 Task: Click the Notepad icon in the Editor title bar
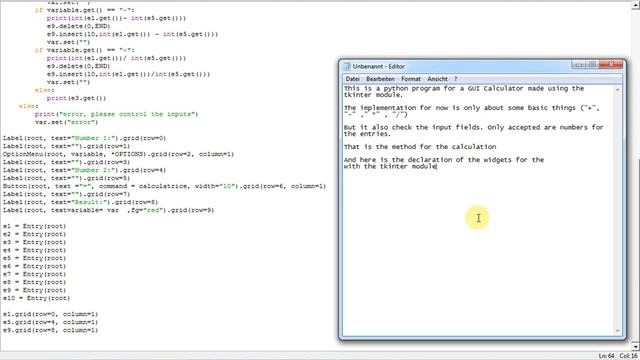click(x=347, y=67)
